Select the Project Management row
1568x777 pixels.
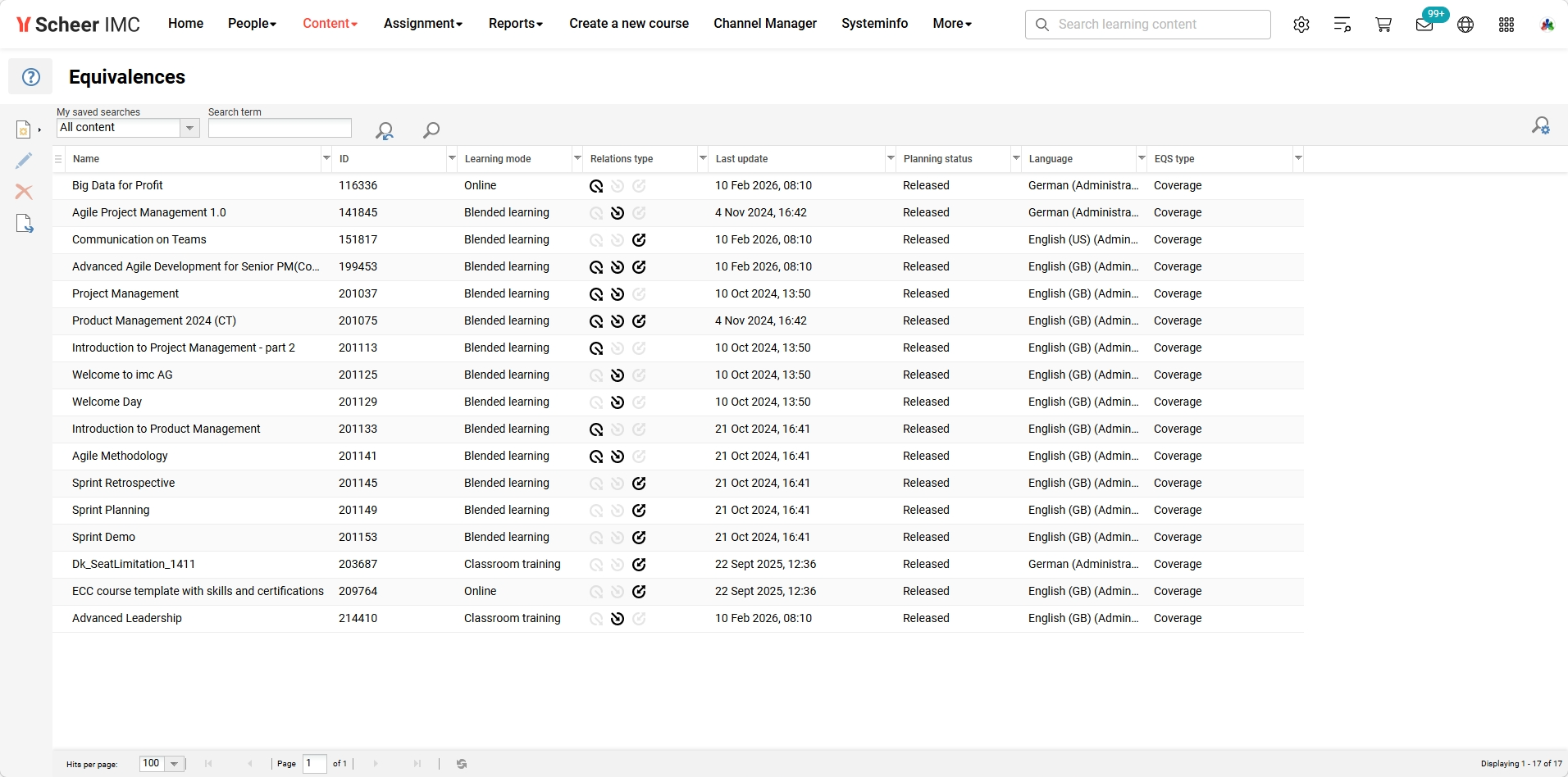pos(678,294)
